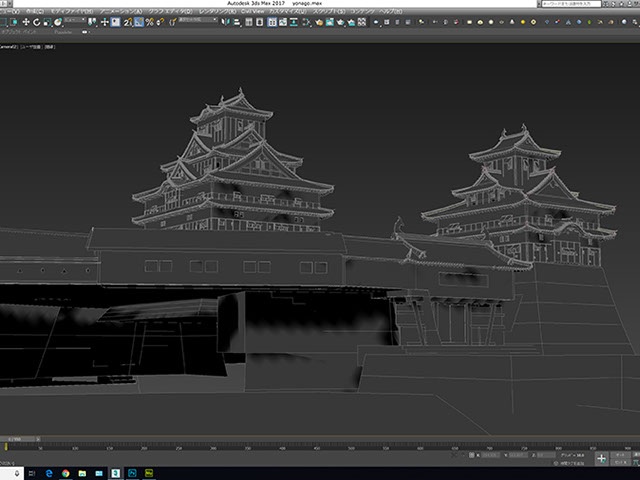Image resolution: width=640 pixels, height=480 pixels.
Task: Open the Animation menu
Action: pos(122,12)
